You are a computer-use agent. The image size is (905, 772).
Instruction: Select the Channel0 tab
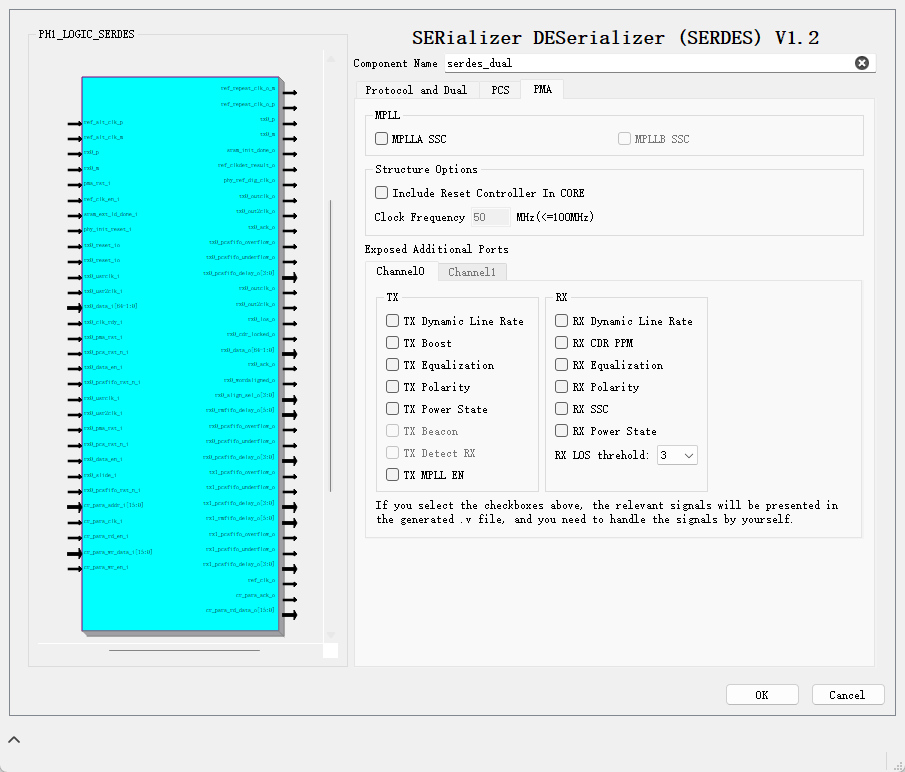click(x=401, y=271)
